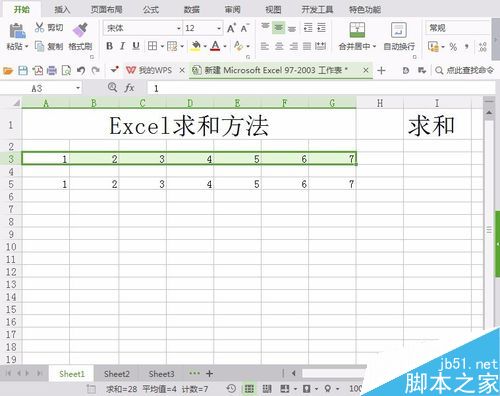
Task: Open the number format box 常规
Action: click(x=457, y=28)
